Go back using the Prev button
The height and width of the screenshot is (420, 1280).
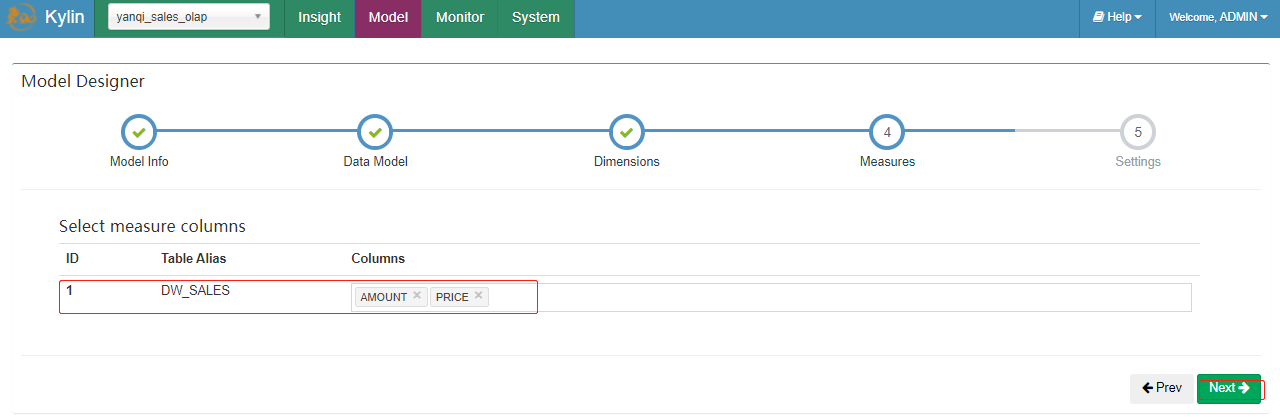point(1161,388)
